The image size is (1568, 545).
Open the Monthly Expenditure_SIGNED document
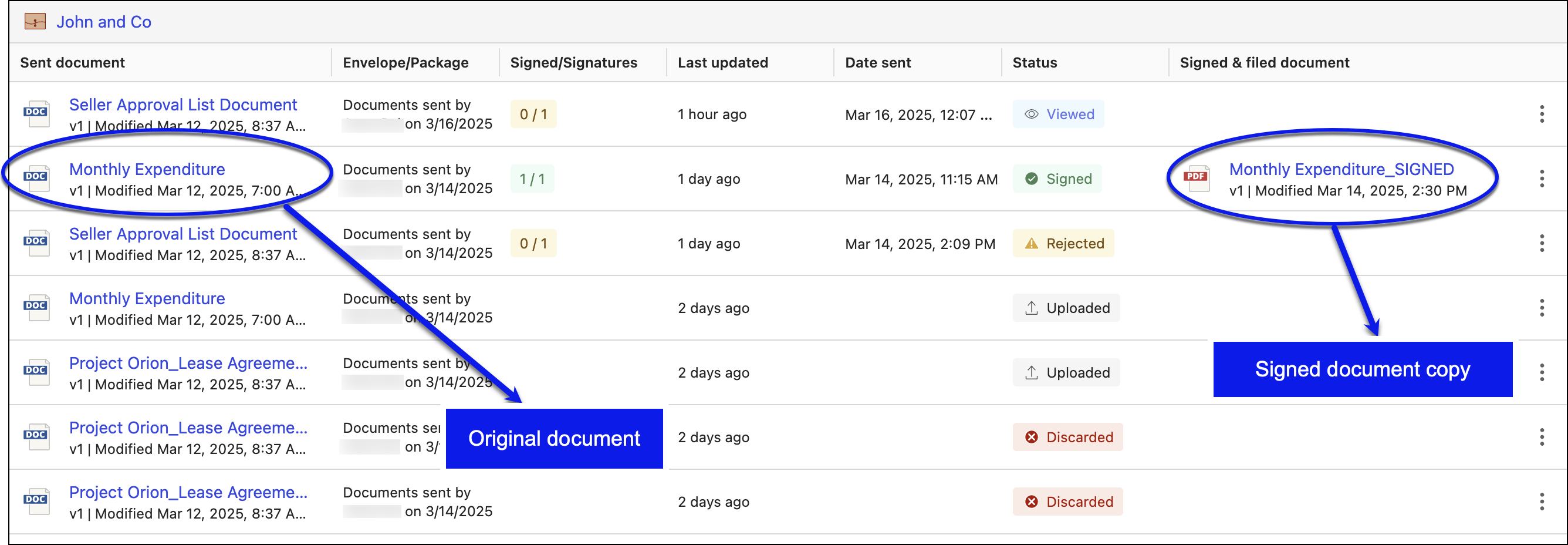(x=1341, y=169)
